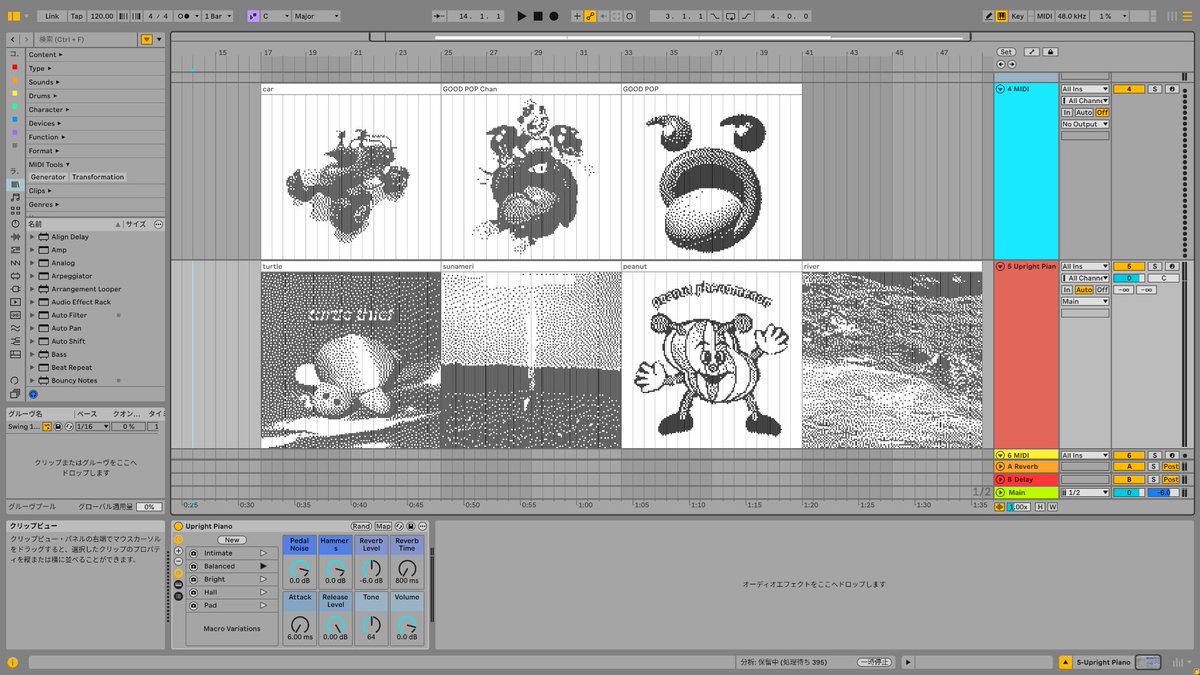The height and width of the screenshot is (675, 1200).
Task: Open the 1 Bar quantization dropdown
Action: (x=217, y=16)
